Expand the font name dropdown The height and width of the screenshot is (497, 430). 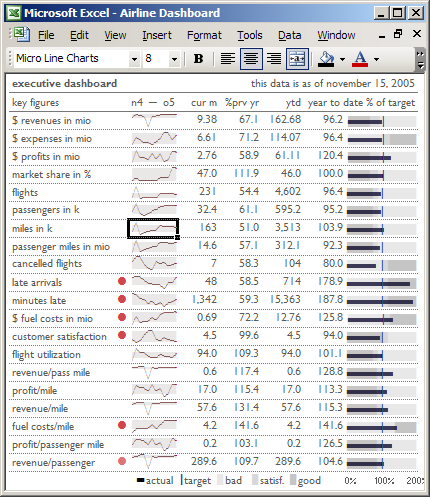(x=134, y=59)
